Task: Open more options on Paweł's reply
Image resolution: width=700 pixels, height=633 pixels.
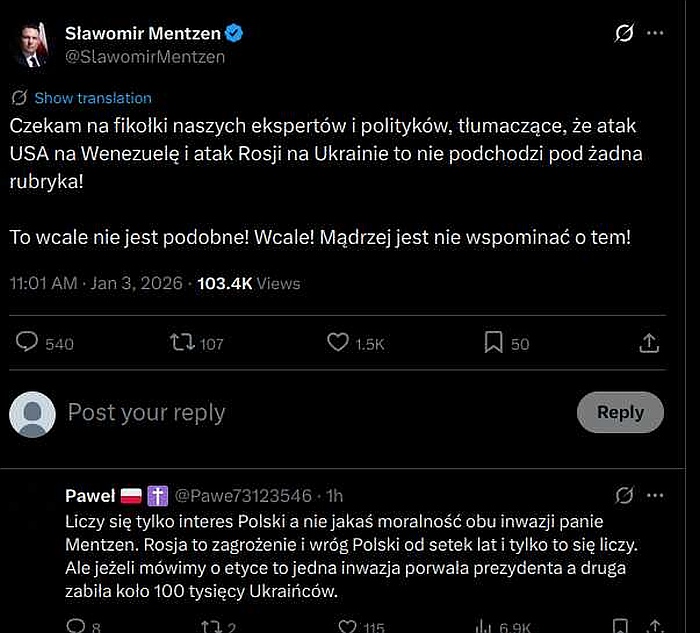Action: (x=655, y=495)
